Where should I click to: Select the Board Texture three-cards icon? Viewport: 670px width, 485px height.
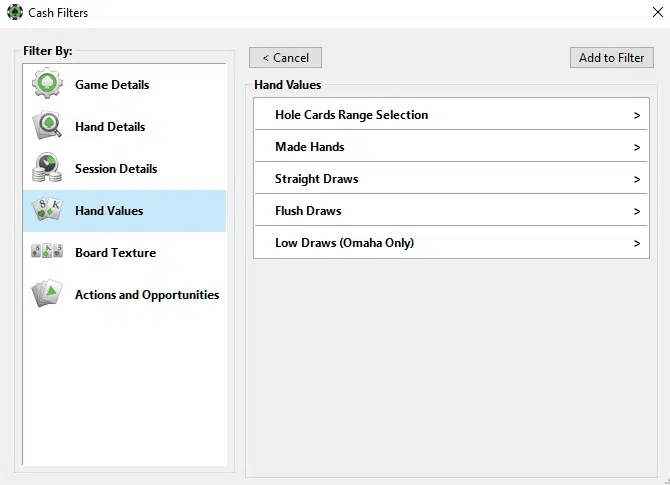[47, 251]
